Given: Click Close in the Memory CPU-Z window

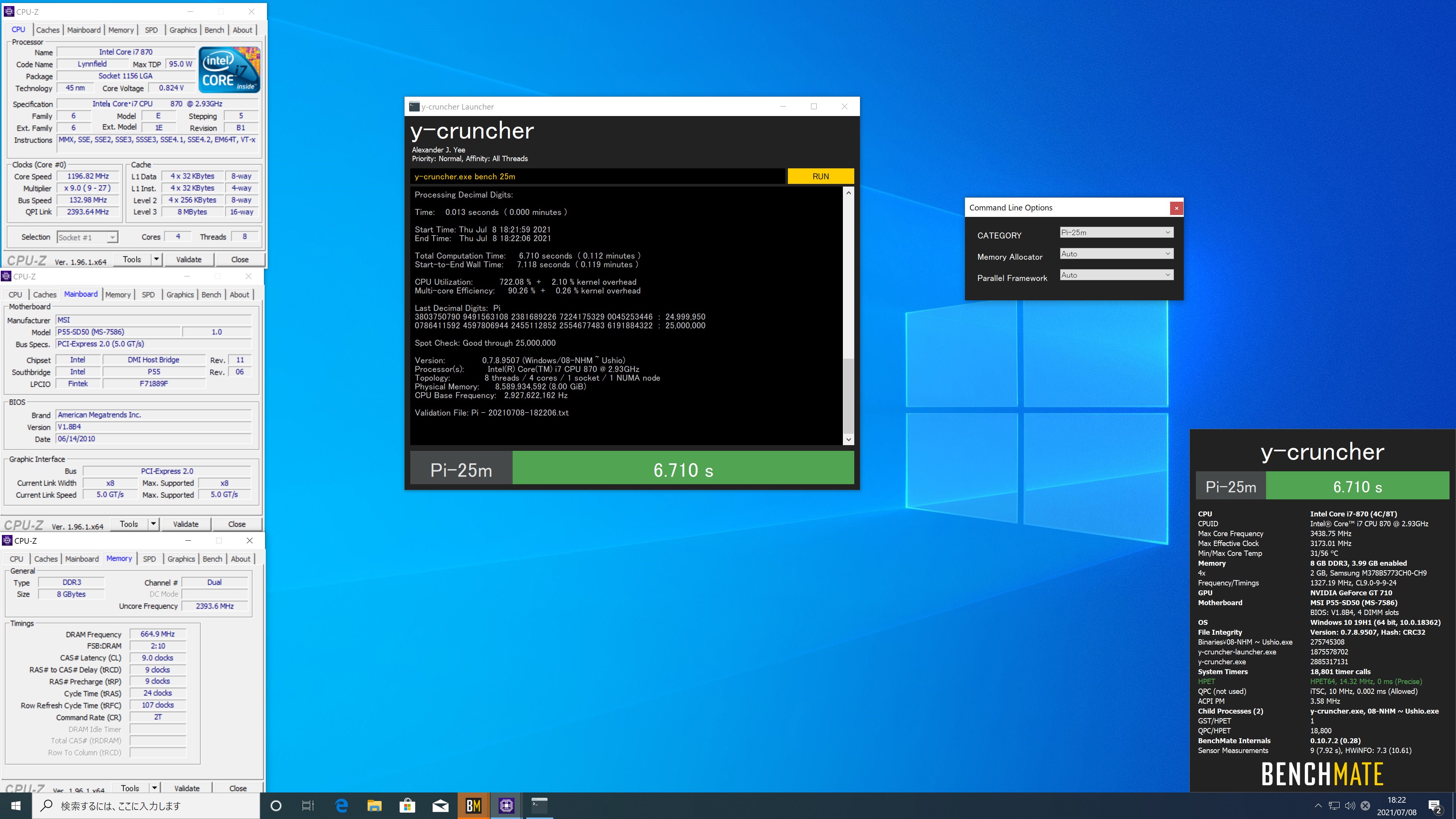Looking at the screenshot, I should [x=238, y=788].
